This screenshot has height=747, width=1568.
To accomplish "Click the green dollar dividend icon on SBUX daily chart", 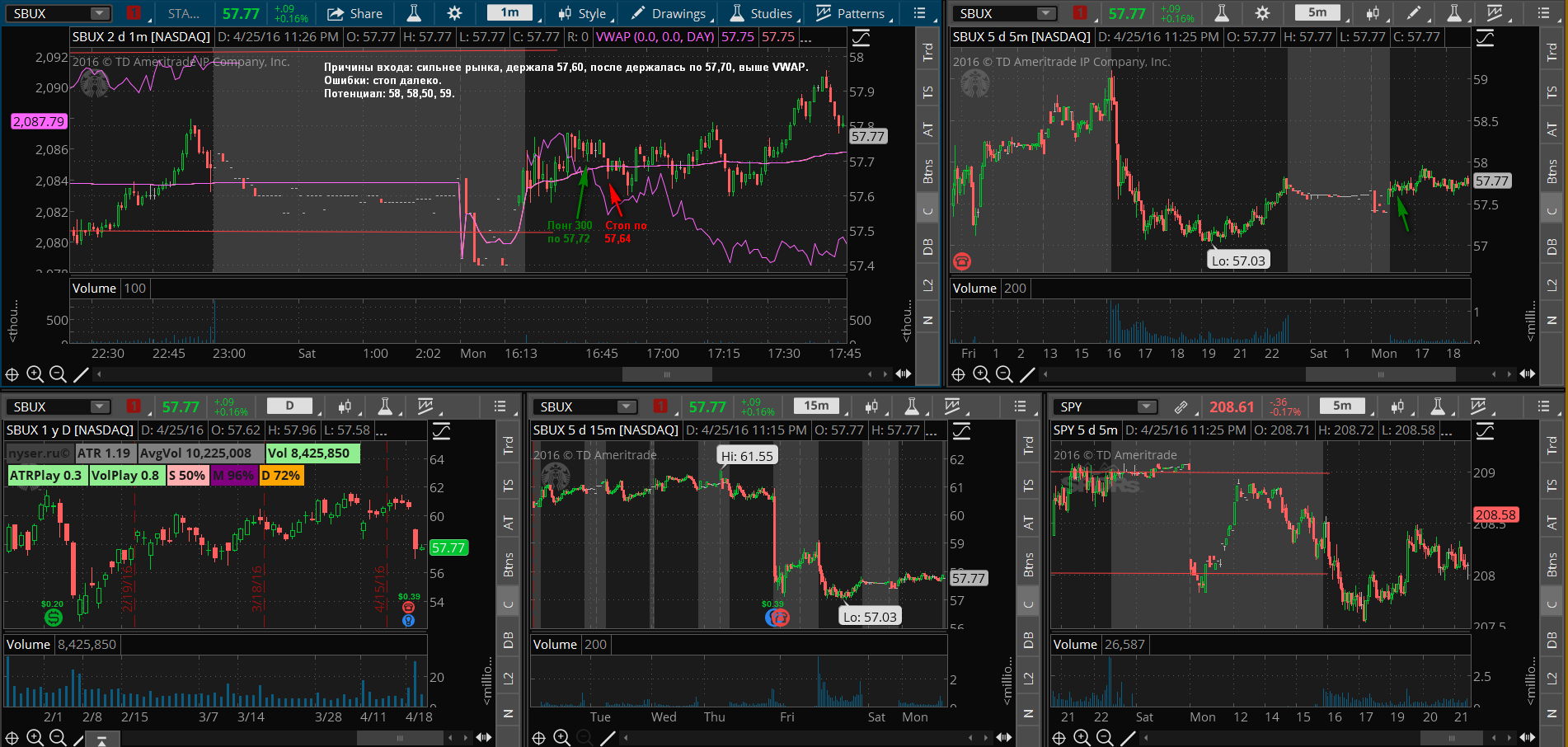I will [x=53, y=617].
